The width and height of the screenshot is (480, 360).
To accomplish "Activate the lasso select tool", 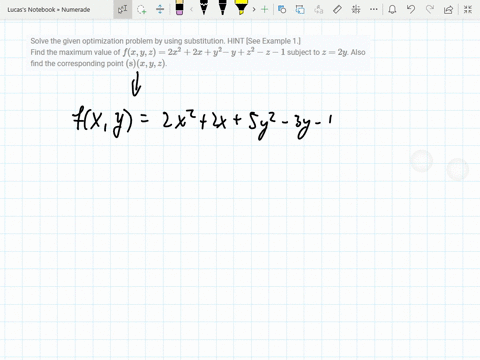I will click(142, 9).
